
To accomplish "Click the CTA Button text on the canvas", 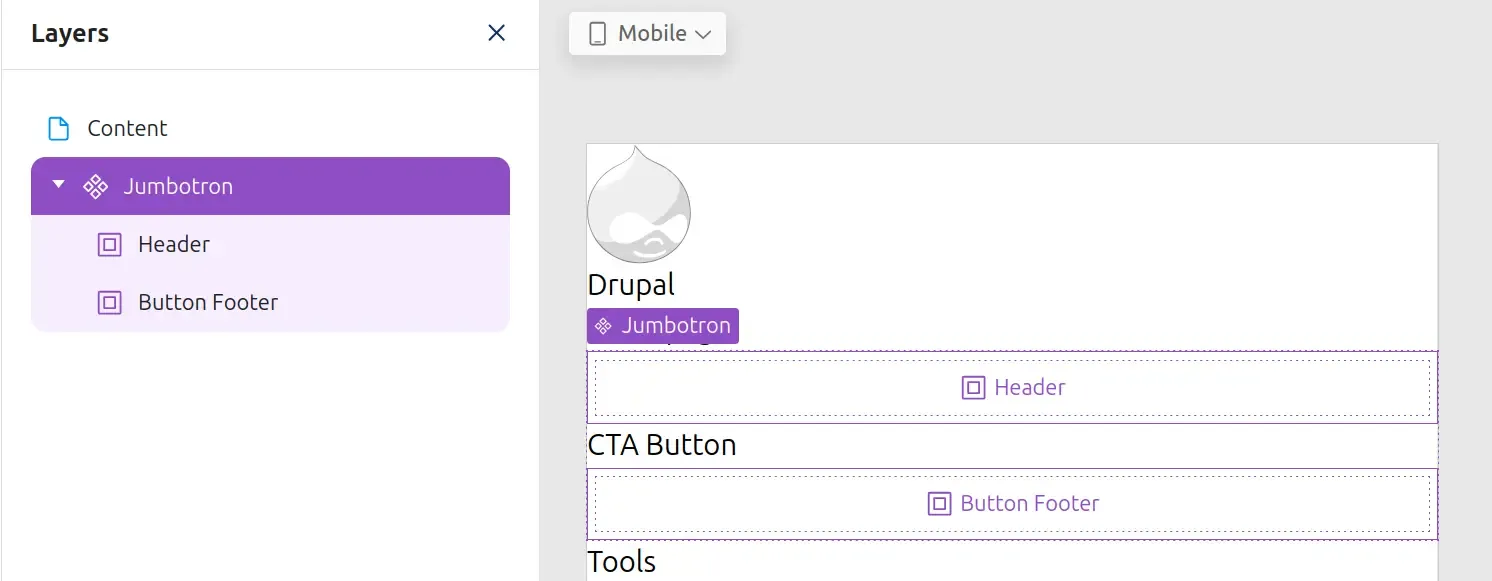I will (662, 444).
